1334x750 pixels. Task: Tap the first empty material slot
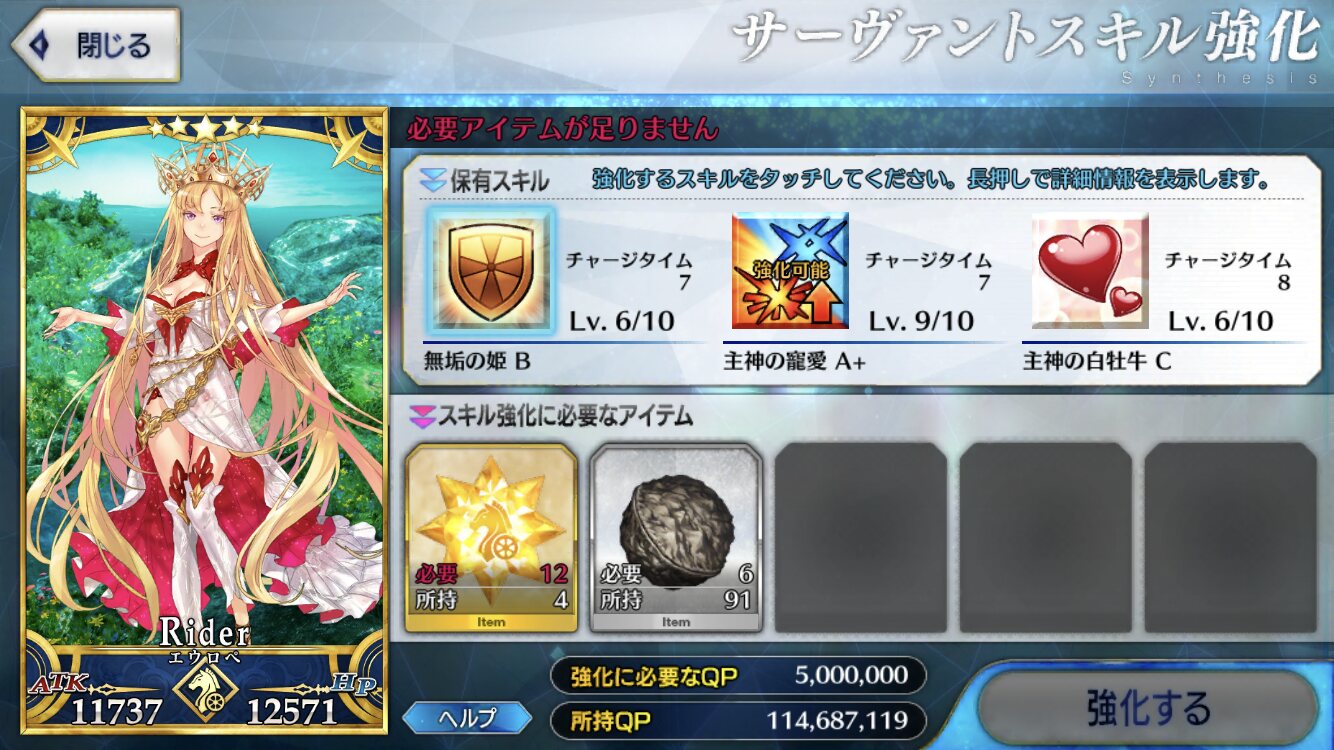tap(861, 538)
